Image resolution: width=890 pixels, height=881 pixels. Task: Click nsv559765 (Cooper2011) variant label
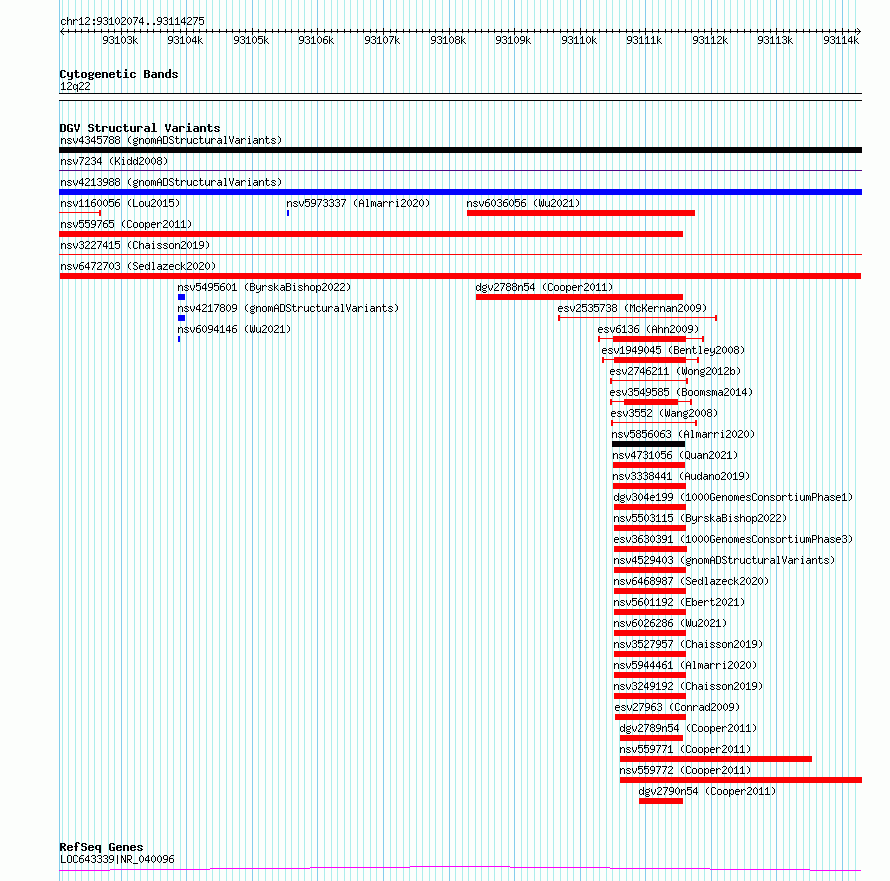pos(126,224)
